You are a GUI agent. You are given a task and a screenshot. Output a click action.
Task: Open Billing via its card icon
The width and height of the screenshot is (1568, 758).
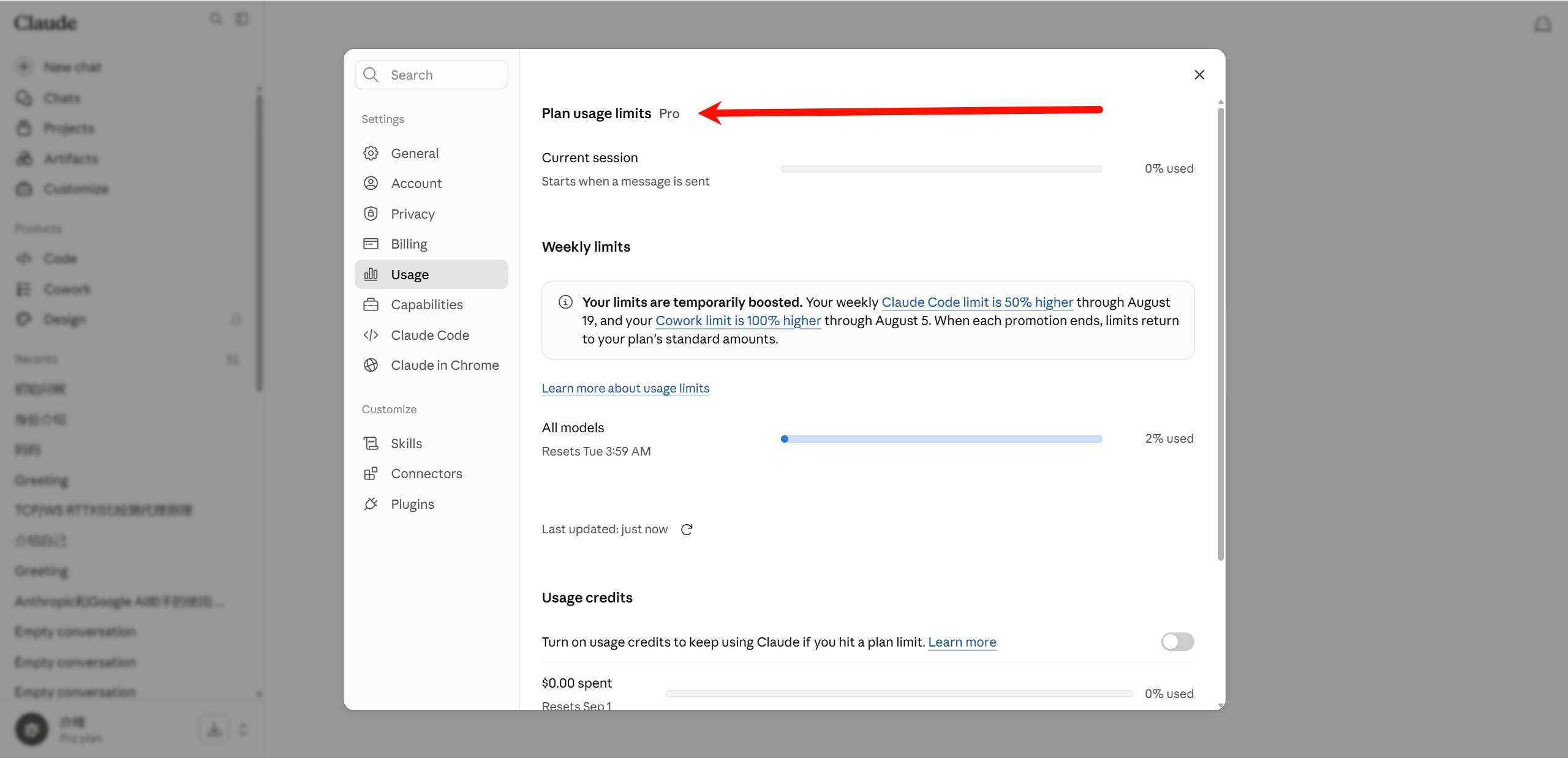pos(371,244)
